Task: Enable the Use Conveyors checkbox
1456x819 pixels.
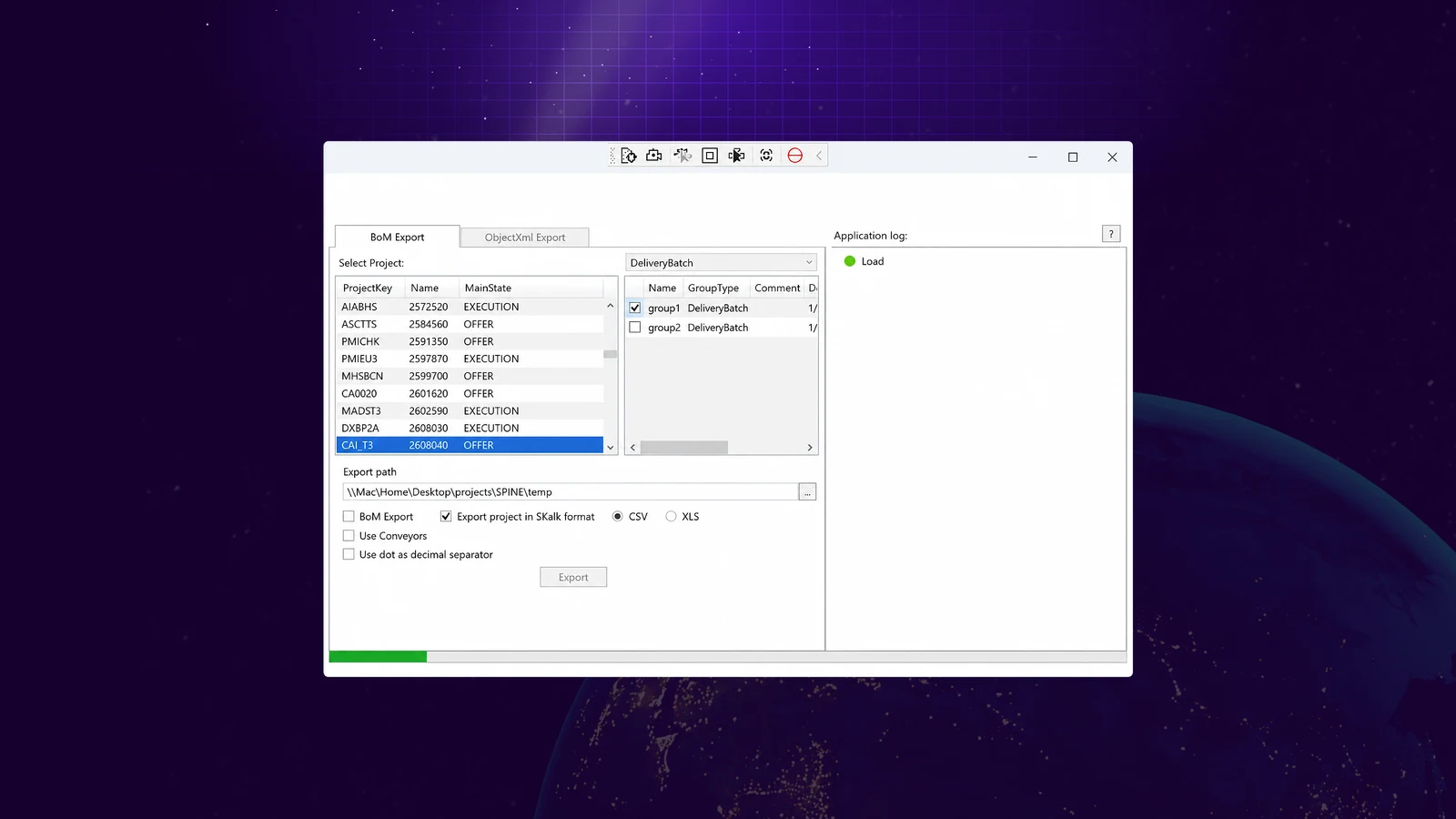Action: pyautogui.click(x=349, y=536)
